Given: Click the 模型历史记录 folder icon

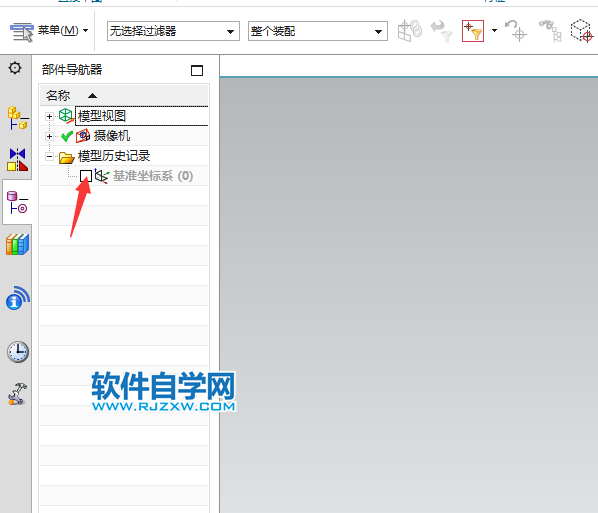Looking at the screenshot, I should (x=66, y=157).
